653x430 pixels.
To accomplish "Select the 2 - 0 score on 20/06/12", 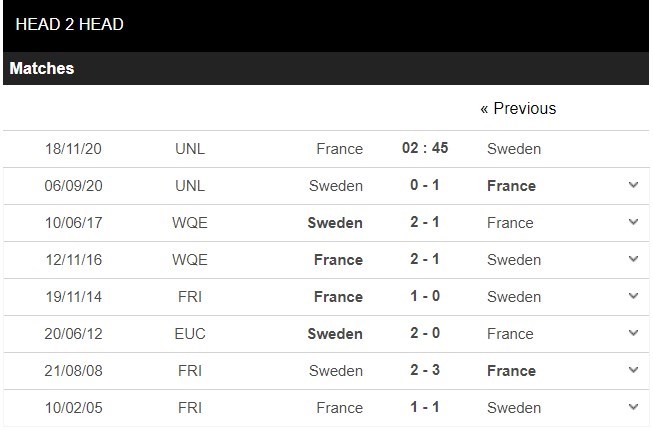I will click(x=425, y=334).
